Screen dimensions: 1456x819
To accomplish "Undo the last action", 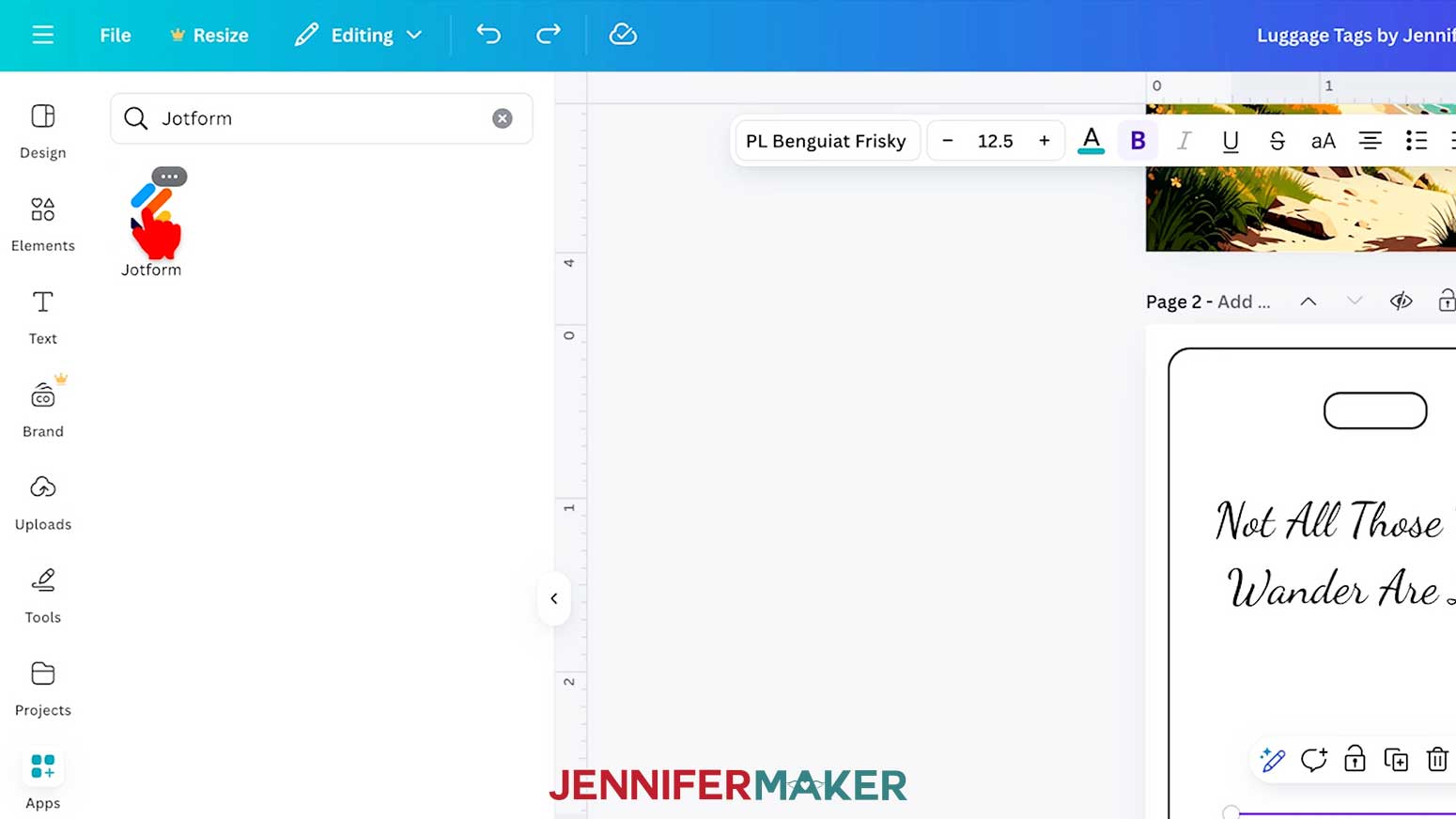I will click(x=488, y=35).
